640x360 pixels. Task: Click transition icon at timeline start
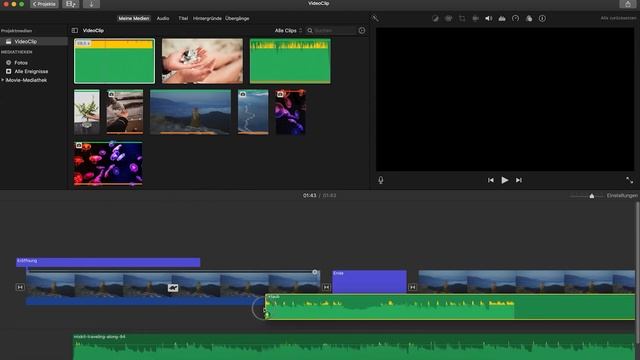click(x=20, y=287)
